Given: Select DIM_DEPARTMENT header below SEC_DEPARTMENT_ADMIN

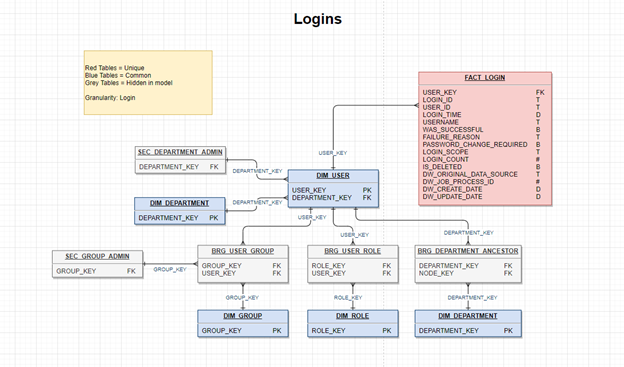Looking at the screenshot, I should (179, 203).
